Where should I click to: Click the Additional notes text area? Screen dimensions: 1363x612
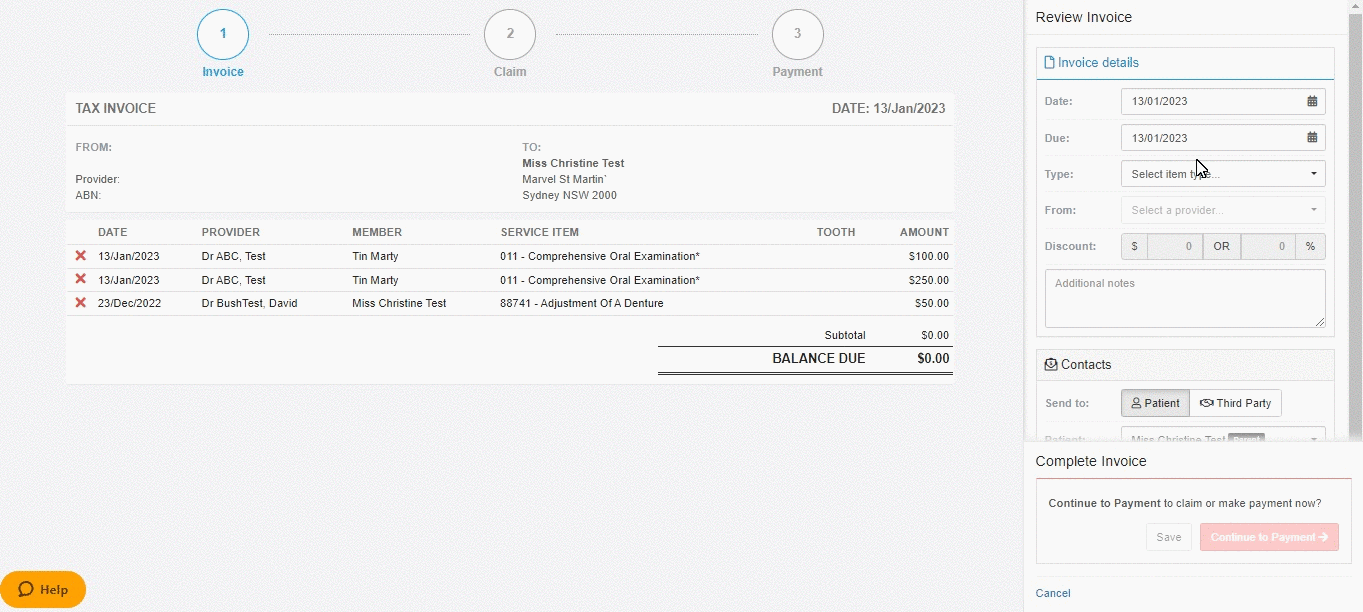(x=1185, y=298)
